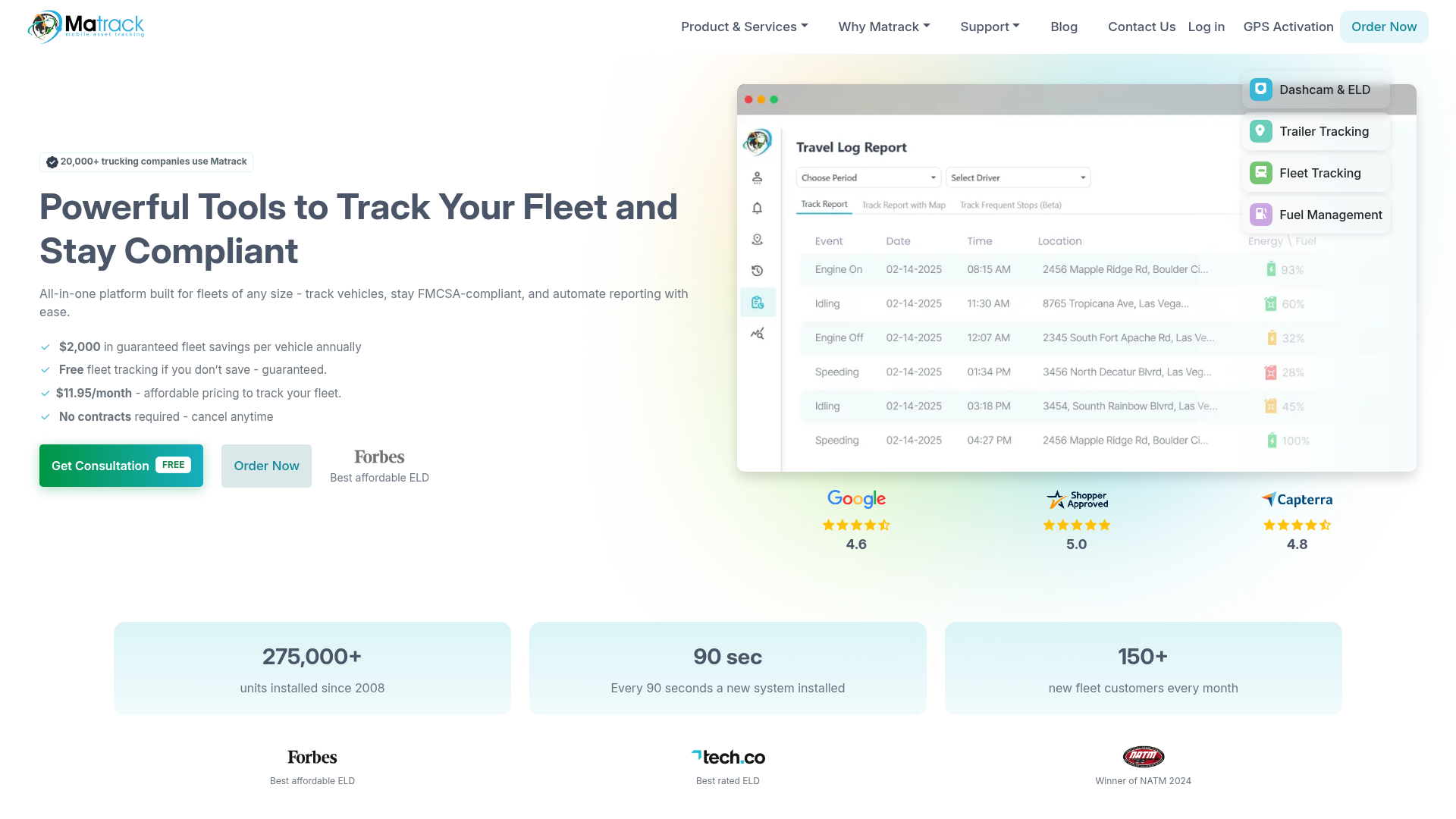Select the highlighted reports clipboard icon
Viewport: 1456px width, 819px height.
pos(757,302)
